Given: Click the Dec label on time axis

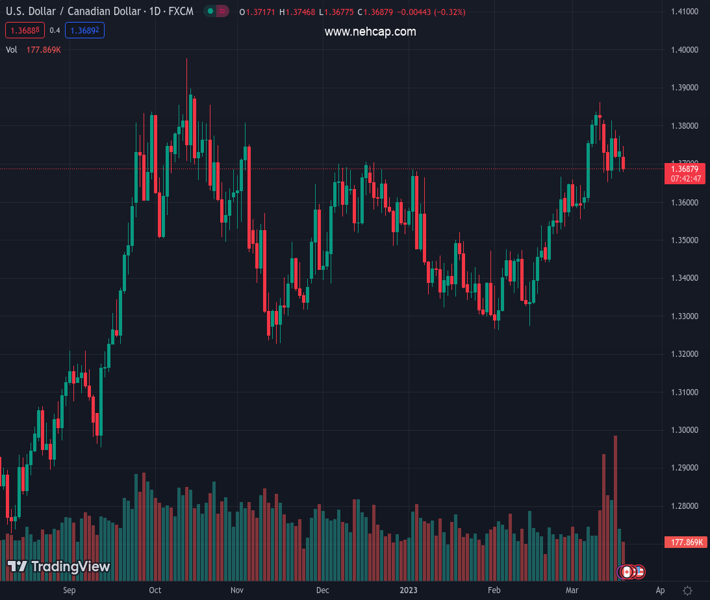Looking at the screenshot, I should (322, 591).
